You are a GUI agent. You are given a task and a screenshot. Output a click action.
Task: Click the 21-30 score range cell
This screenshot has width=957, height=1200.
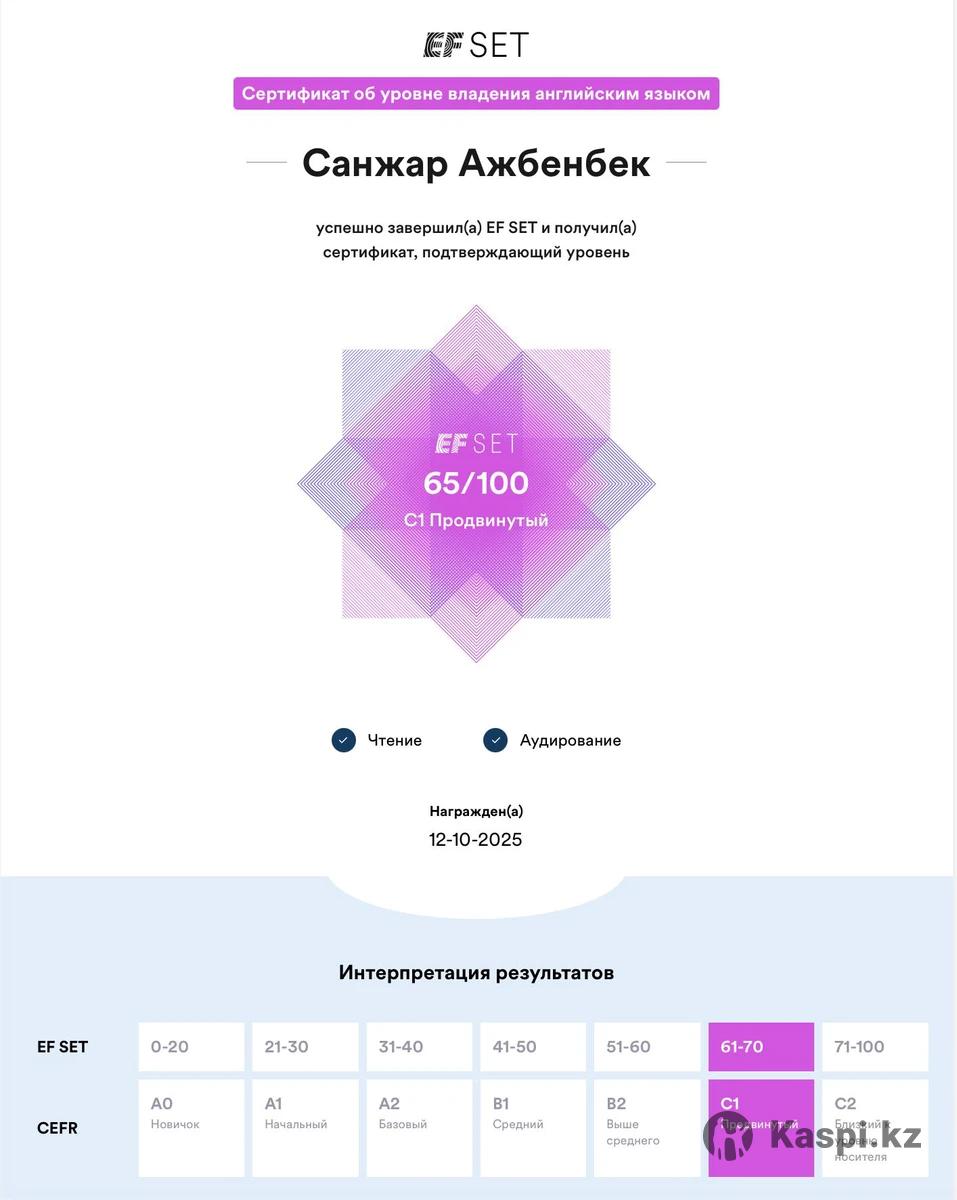[x=305, y=1047]
